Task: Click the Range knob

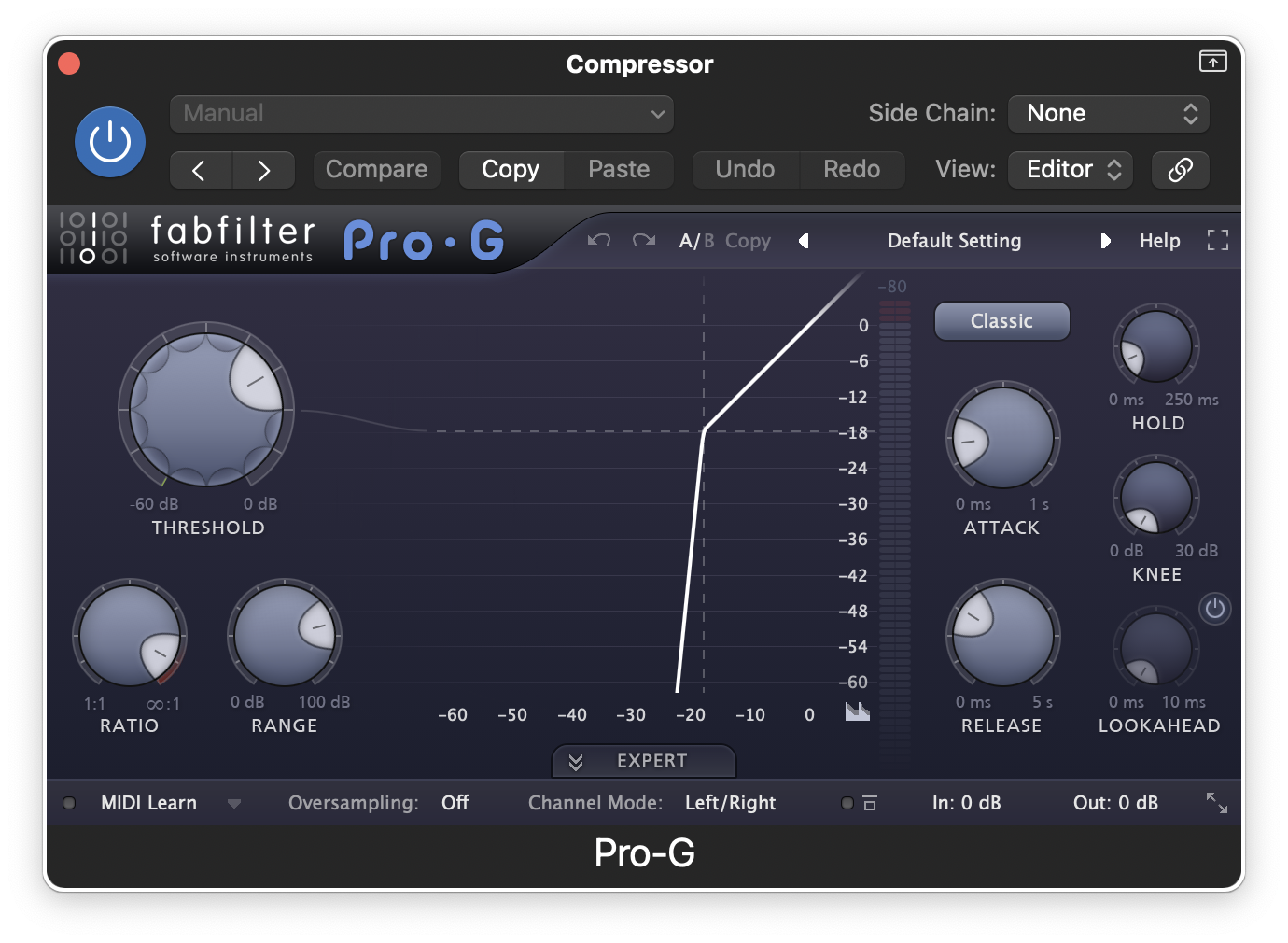Action: [x=285, y=636]
